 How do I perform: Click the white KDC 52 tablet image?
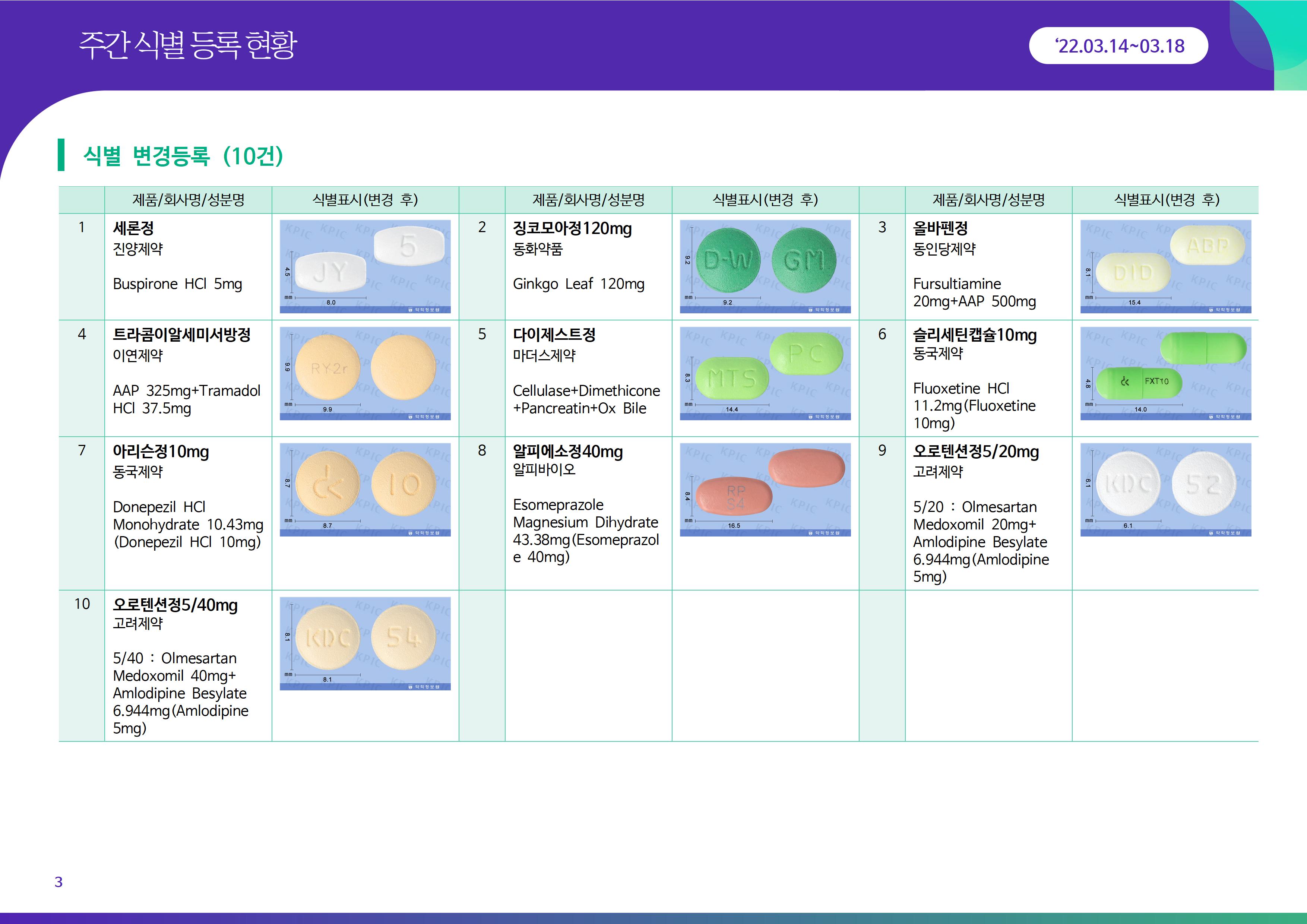pos(1165,489)
